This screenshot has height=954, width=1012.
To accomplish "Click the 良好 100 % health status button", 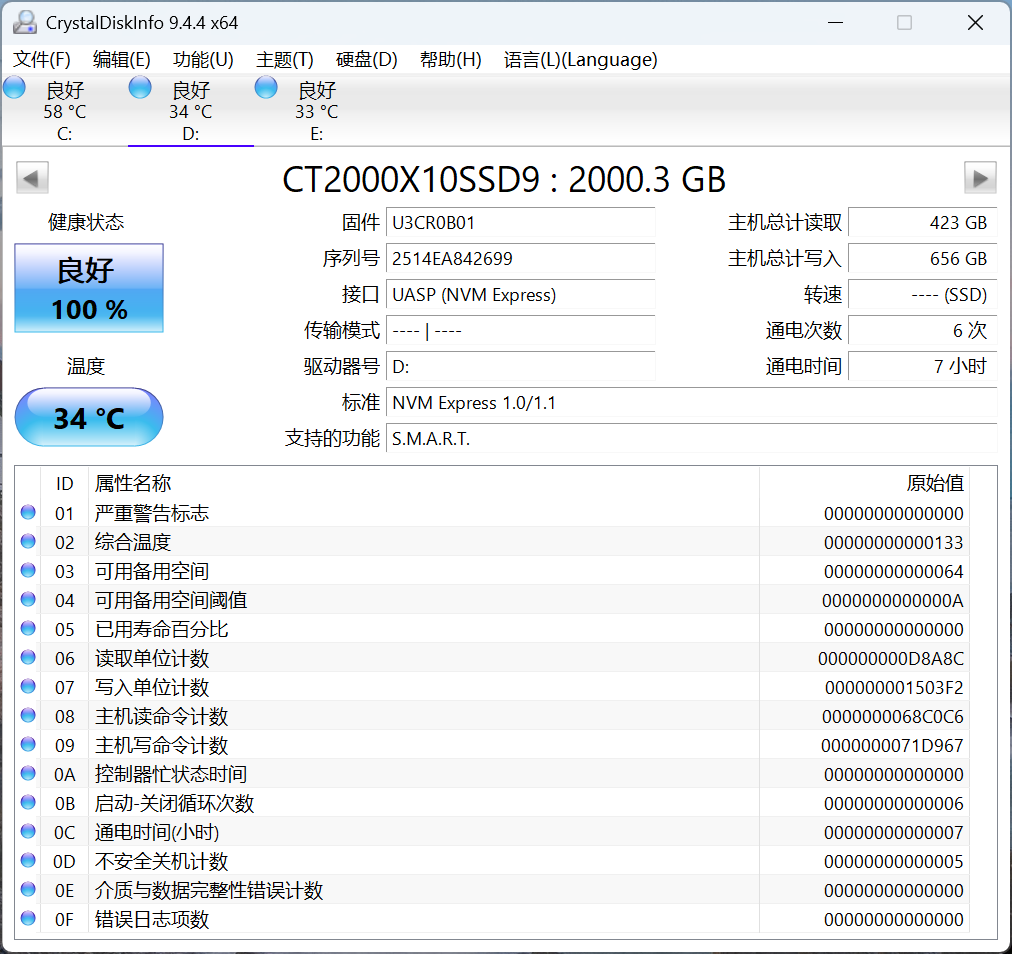I will click(89, 289).
